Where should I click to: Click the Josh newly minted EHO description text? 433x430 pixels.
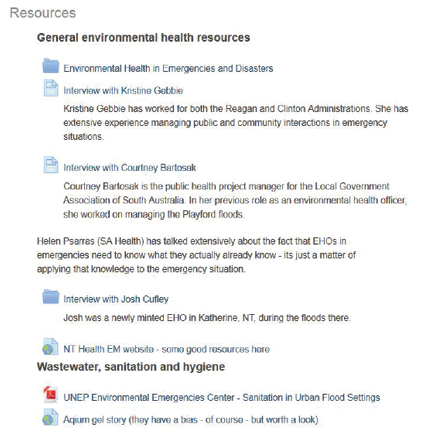pyautogui.click(x=207, y=318)
